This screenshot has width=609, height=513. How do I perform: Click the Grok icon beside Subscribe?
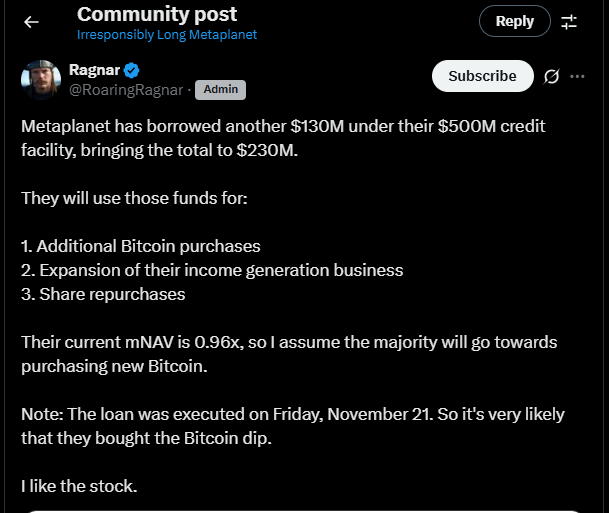coord(551,76)
